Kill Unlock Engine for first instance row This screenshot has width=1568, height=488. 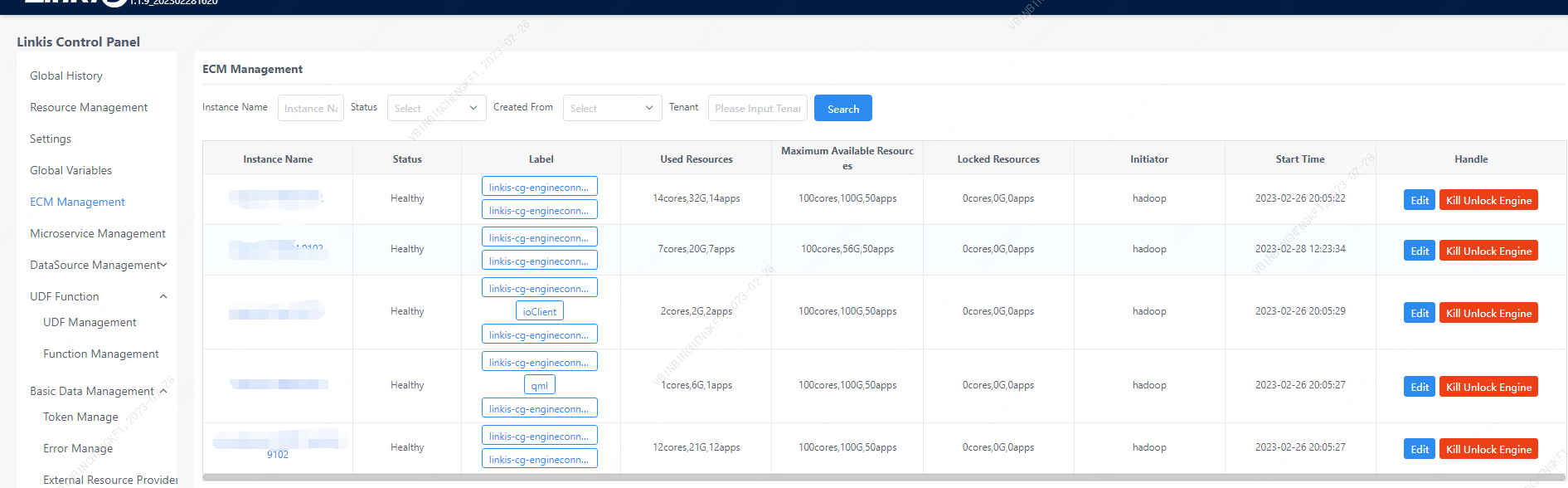1488,200
